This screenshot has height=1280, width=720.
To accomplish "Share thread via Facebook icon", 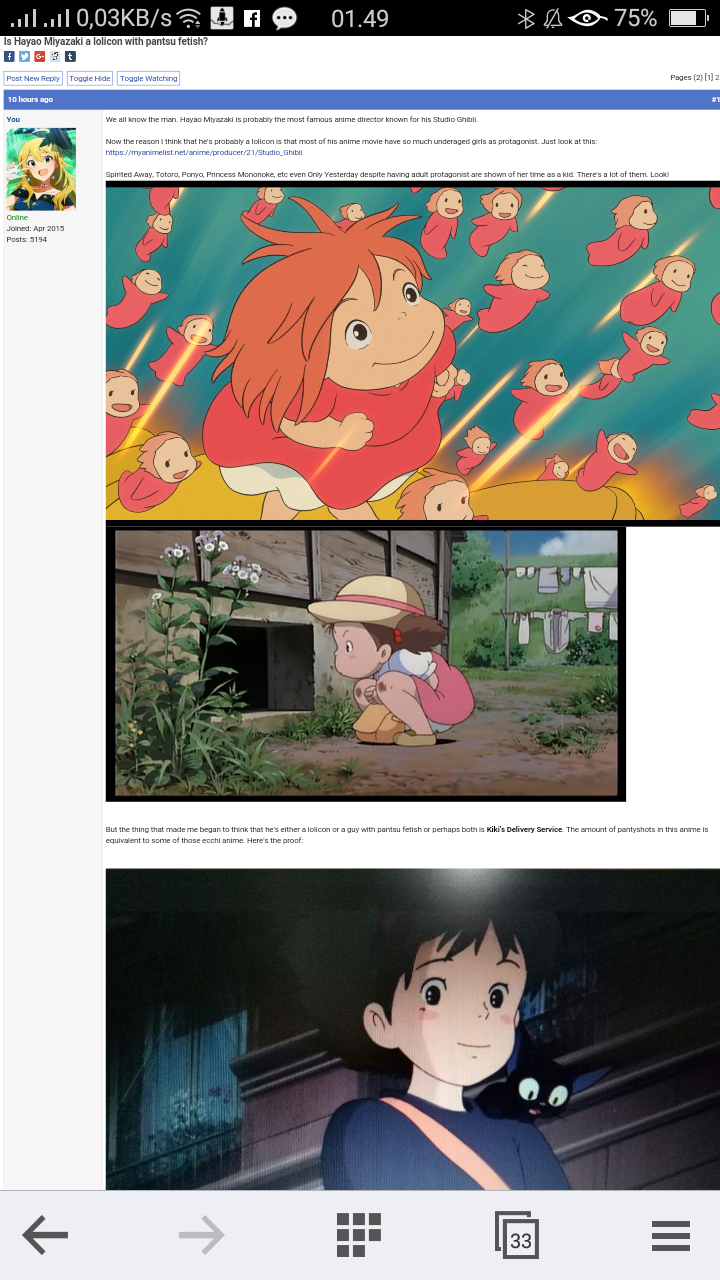I will point(9,56).
